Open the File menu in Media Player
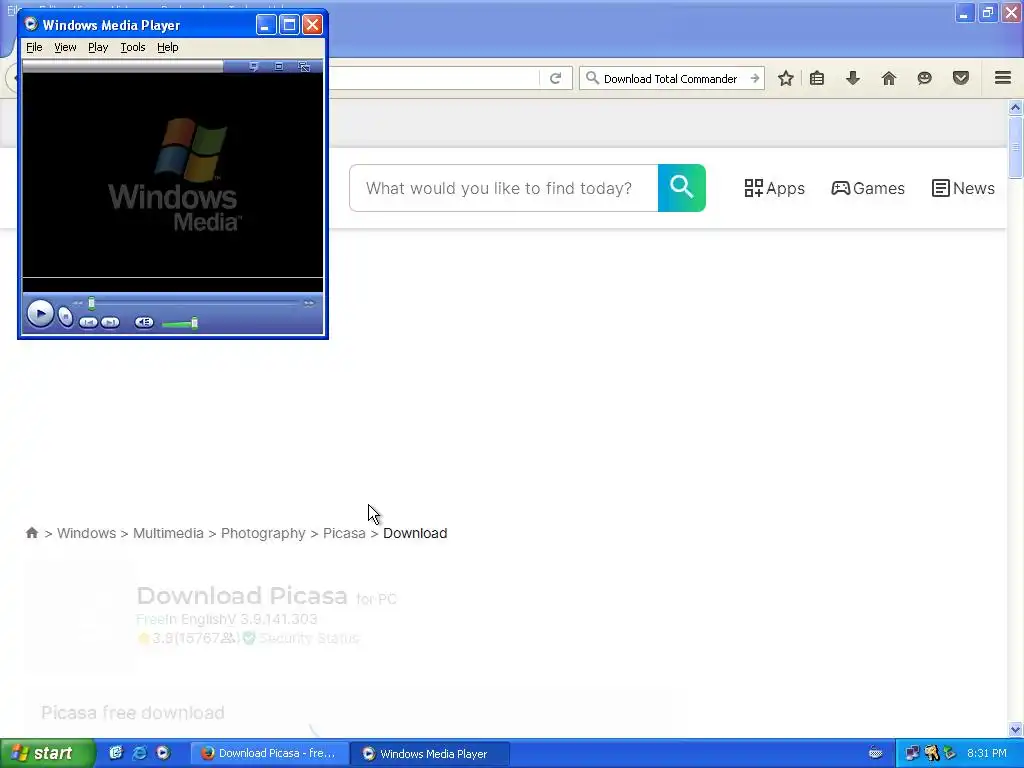Viewport: 1024px width, 768px height. point(34,47)
